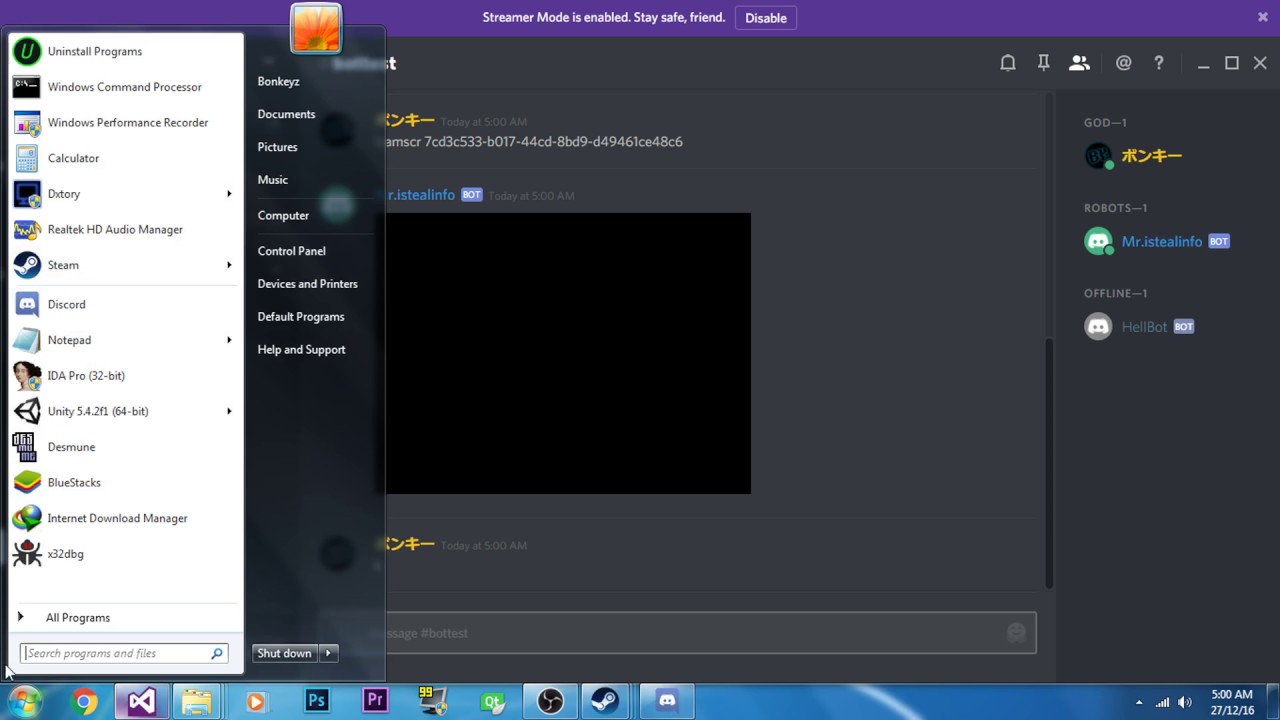Open Windows Performance Recorder

pos(125,122)
